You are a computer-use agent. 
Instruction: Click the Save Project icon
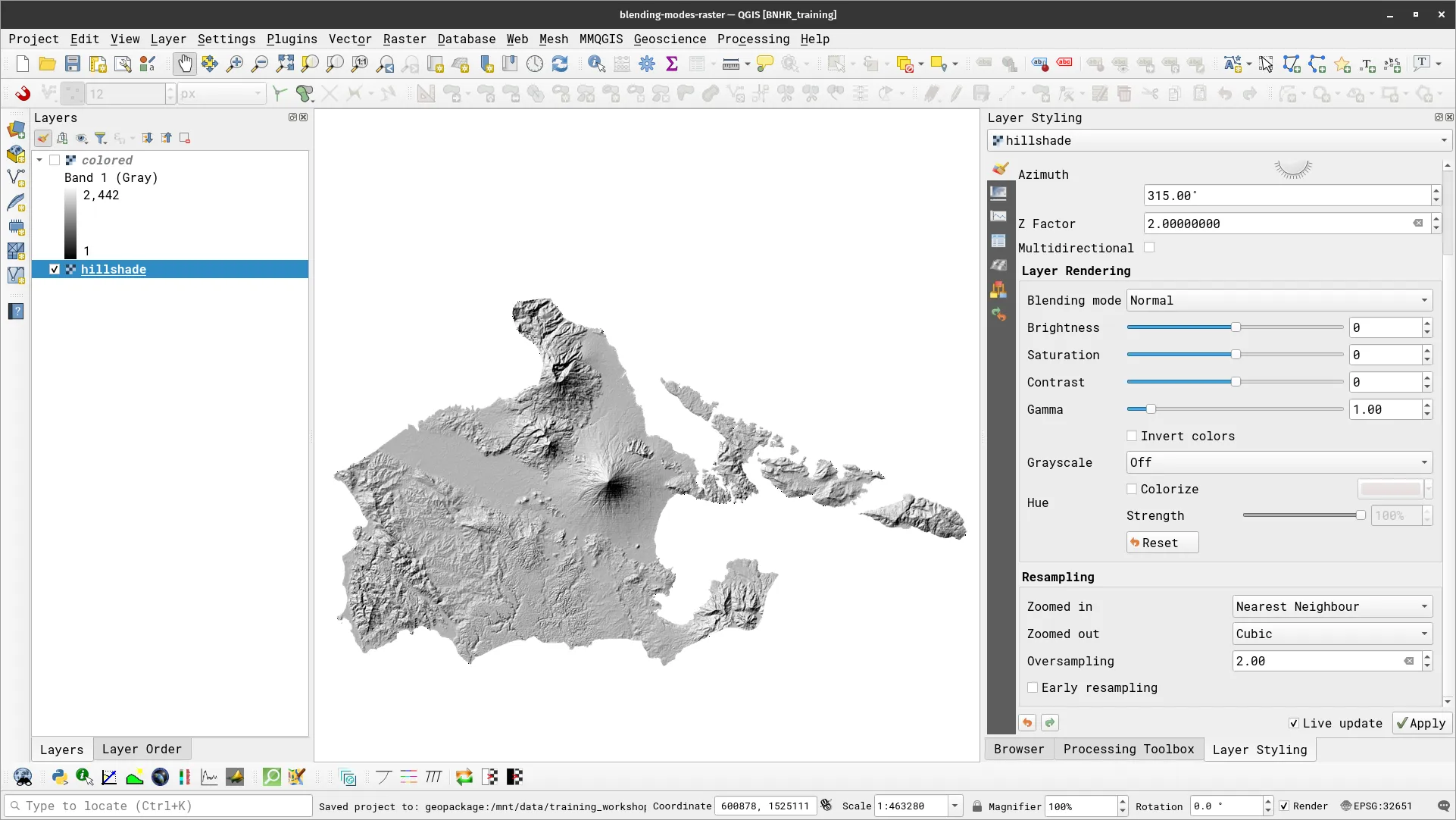pyautogui.click(x=73, y=64)
